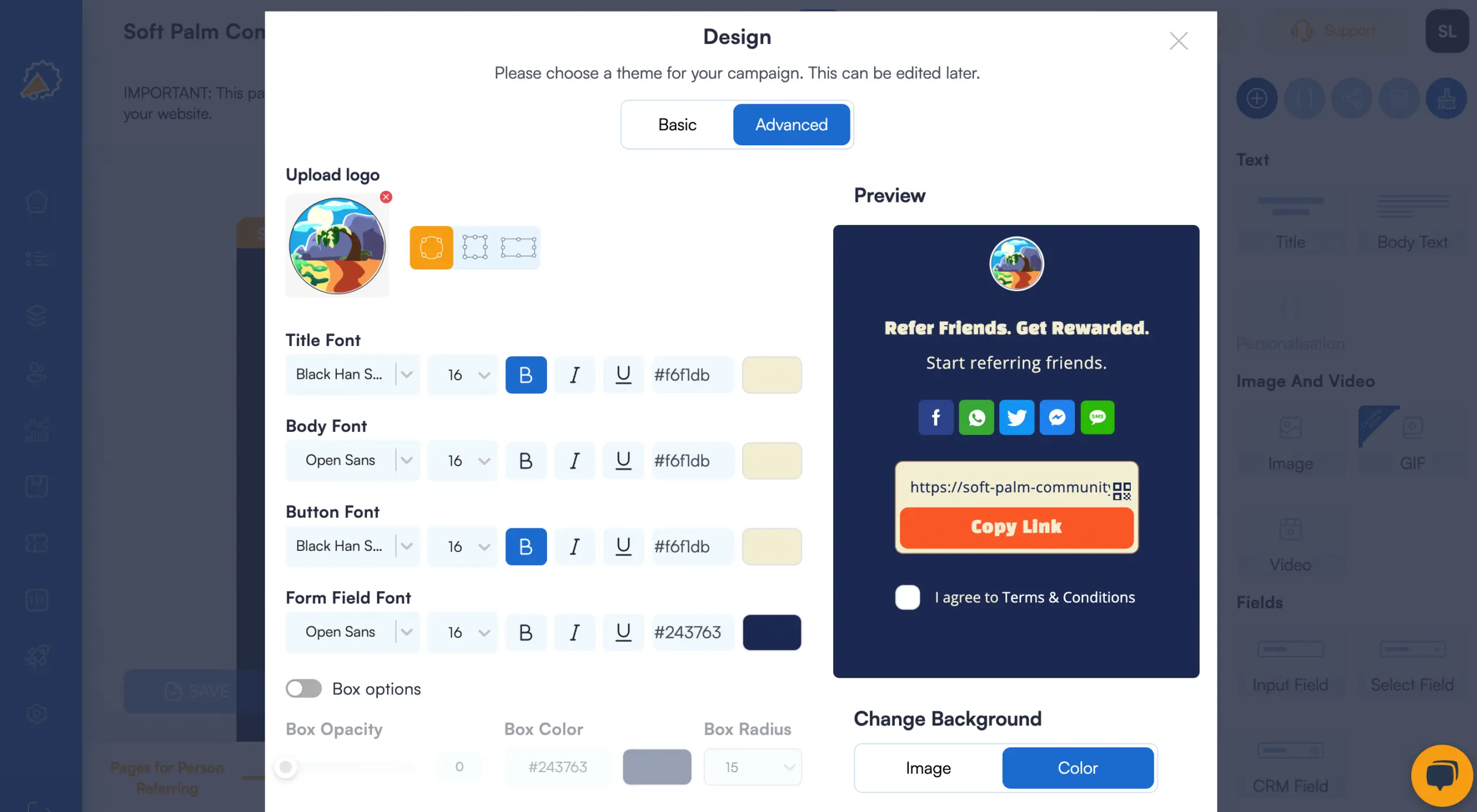Toggle the Box options switch

(304, 688)
